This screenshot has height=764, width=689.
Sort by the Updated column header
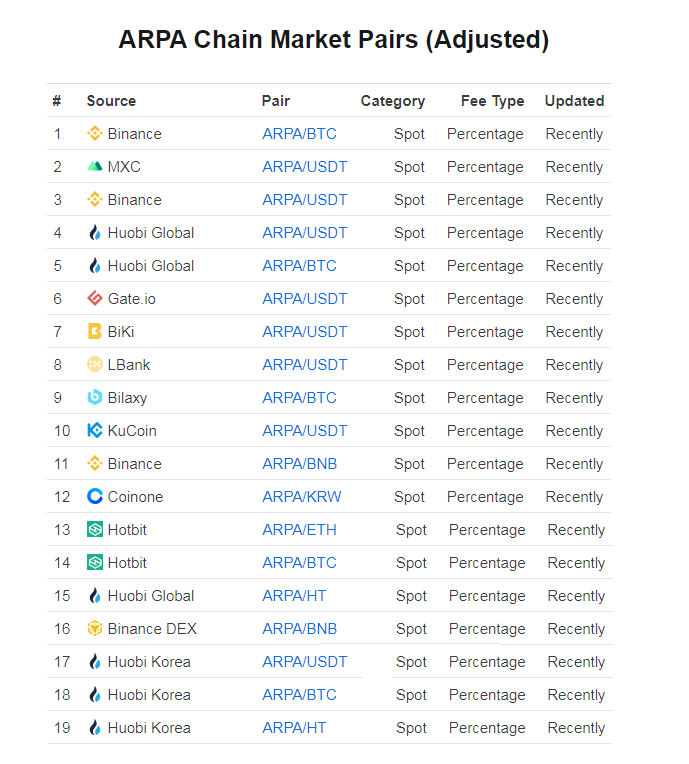[x=574, y=101]
